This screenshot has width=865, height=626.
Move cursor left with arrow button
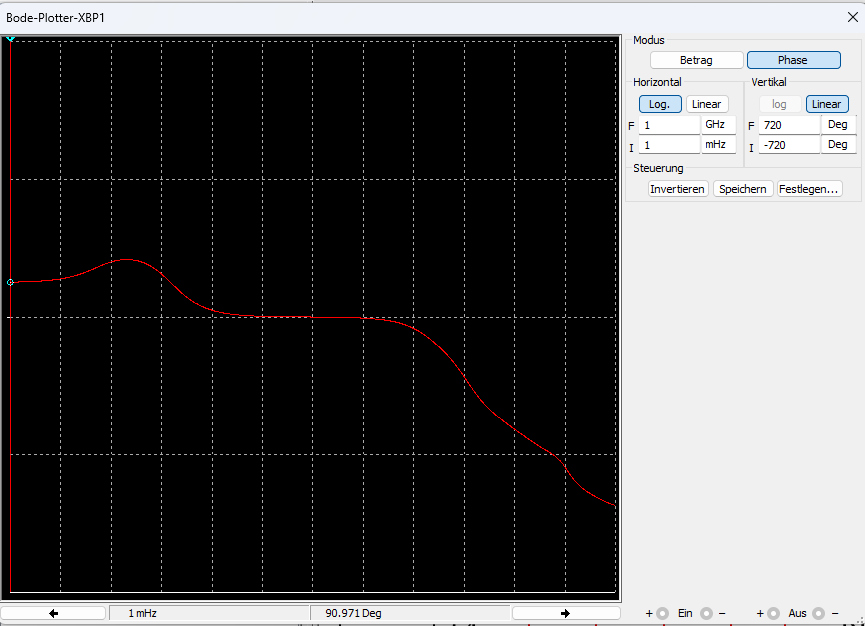coord(53,613)
